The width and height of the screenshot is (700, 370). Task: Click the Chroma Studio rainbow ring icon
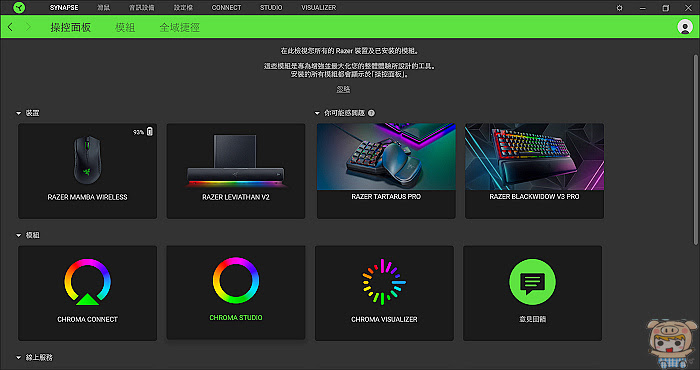[236, 280]
